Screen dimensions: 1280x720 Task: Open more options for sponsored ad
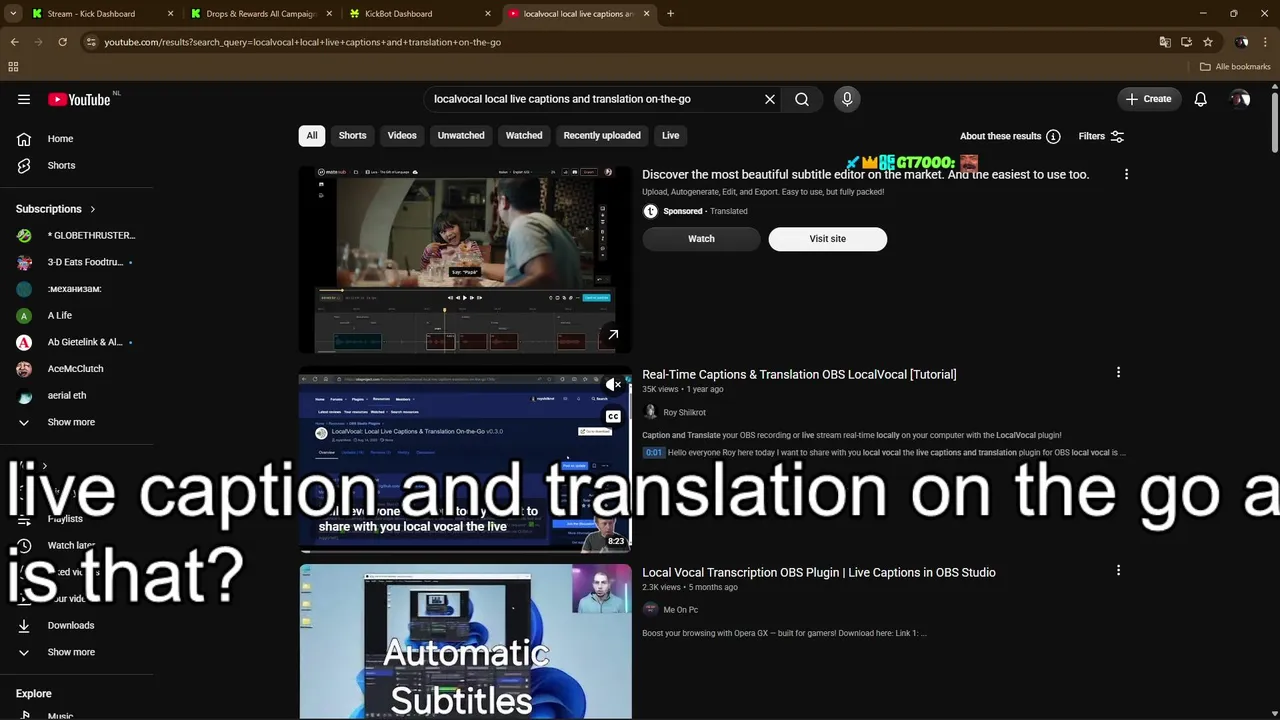point(1126,174)
